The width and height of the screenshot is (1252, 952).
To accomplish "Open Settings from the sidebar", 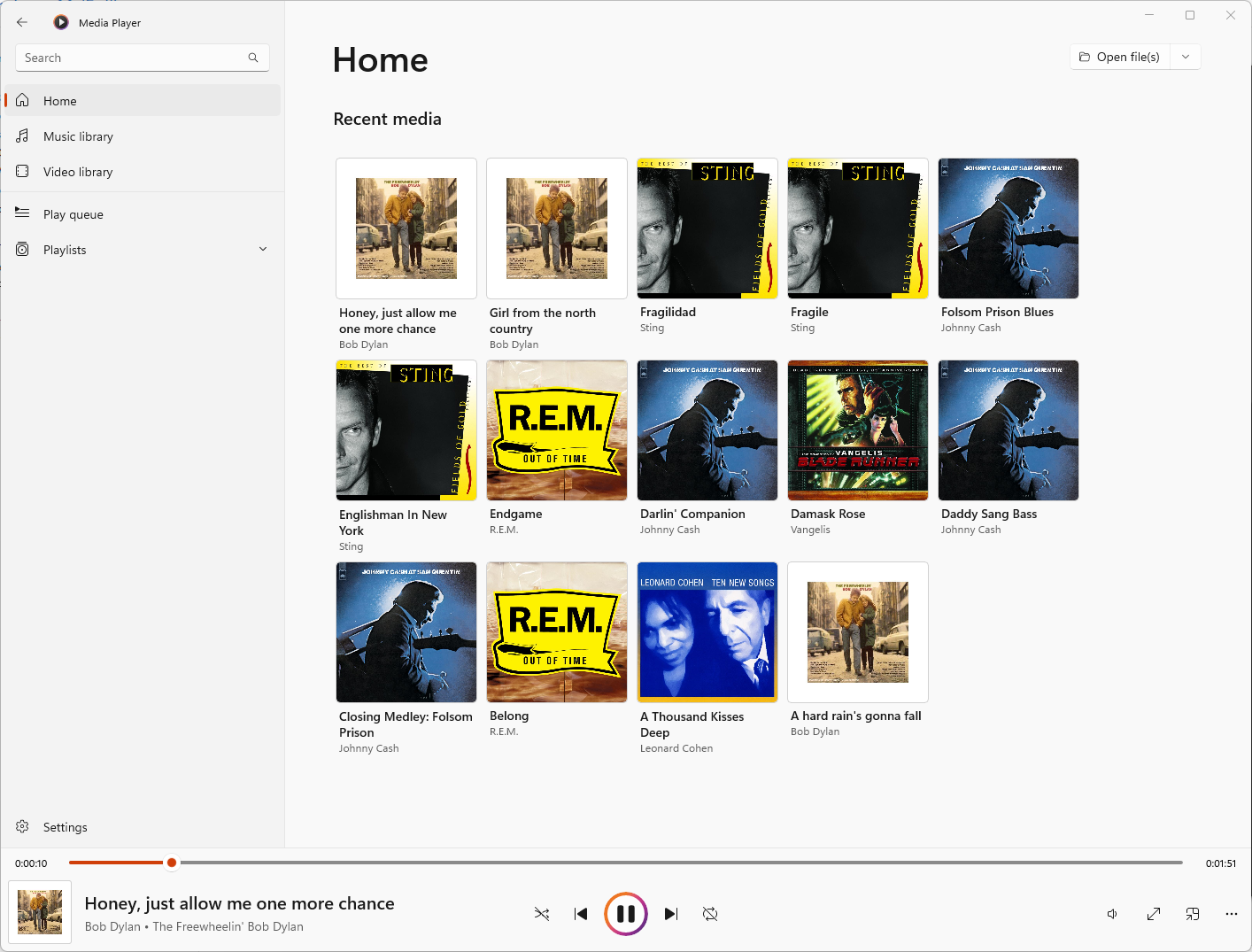I will click(143, 827).
